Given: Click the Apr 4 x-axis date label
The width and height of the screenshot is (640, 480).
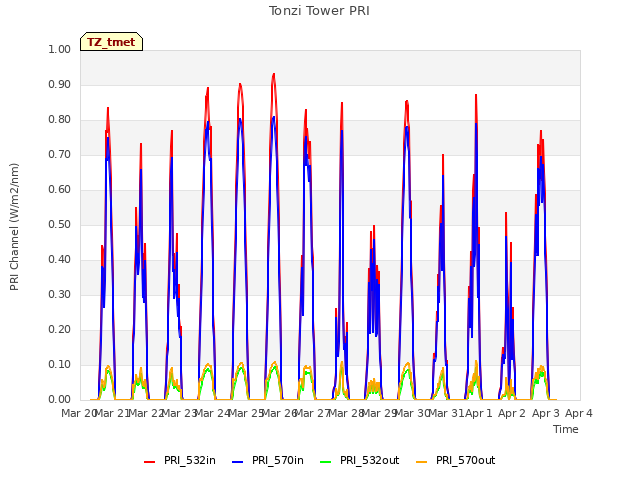Looking at the screenshot, I should pyautogui.click(x=578, y=413).
